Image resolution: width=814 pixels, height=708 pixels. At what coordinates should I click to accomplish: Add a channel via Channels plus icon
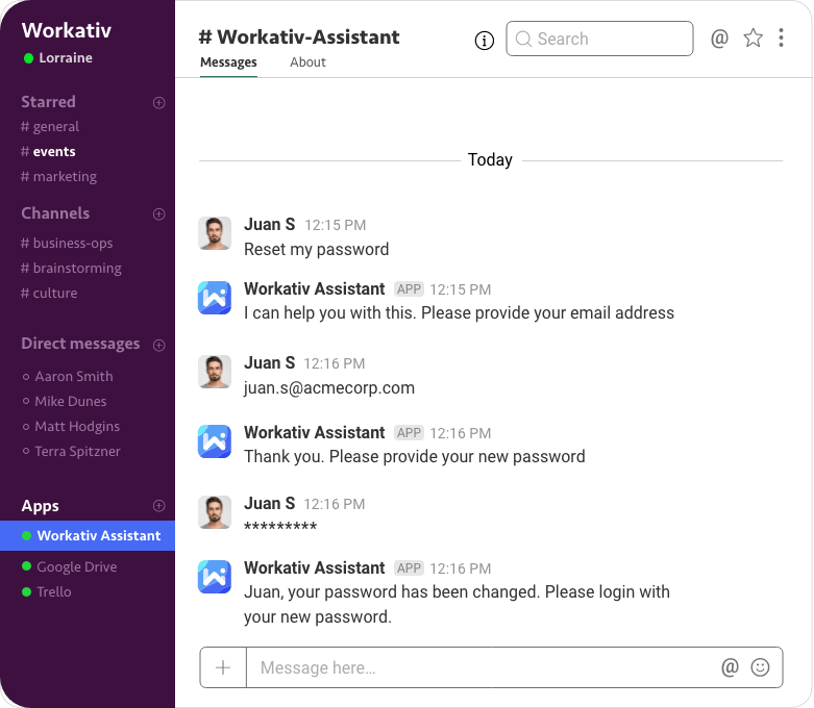(159, 214)
